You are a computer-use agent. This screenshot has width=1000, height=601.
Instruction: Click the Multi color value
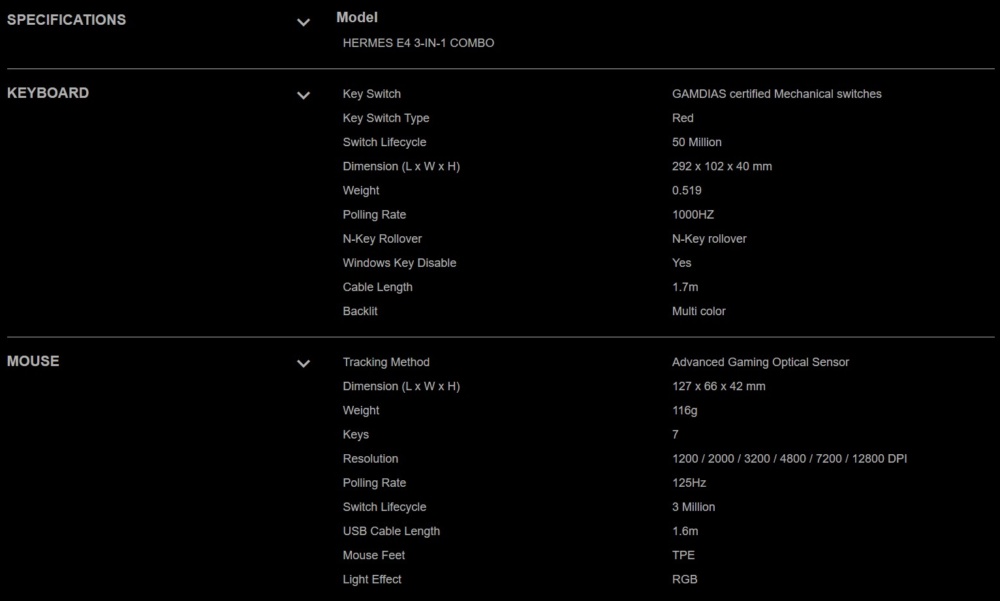point(699,311)
